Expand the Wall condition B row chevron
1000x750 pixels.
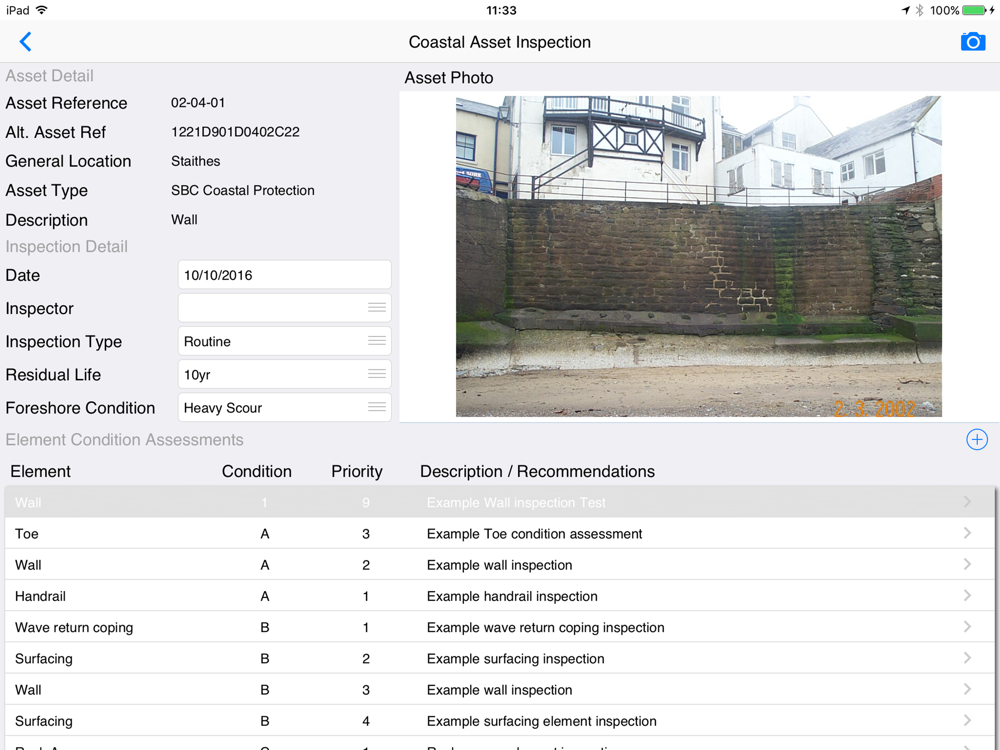[x=967, y=689]
